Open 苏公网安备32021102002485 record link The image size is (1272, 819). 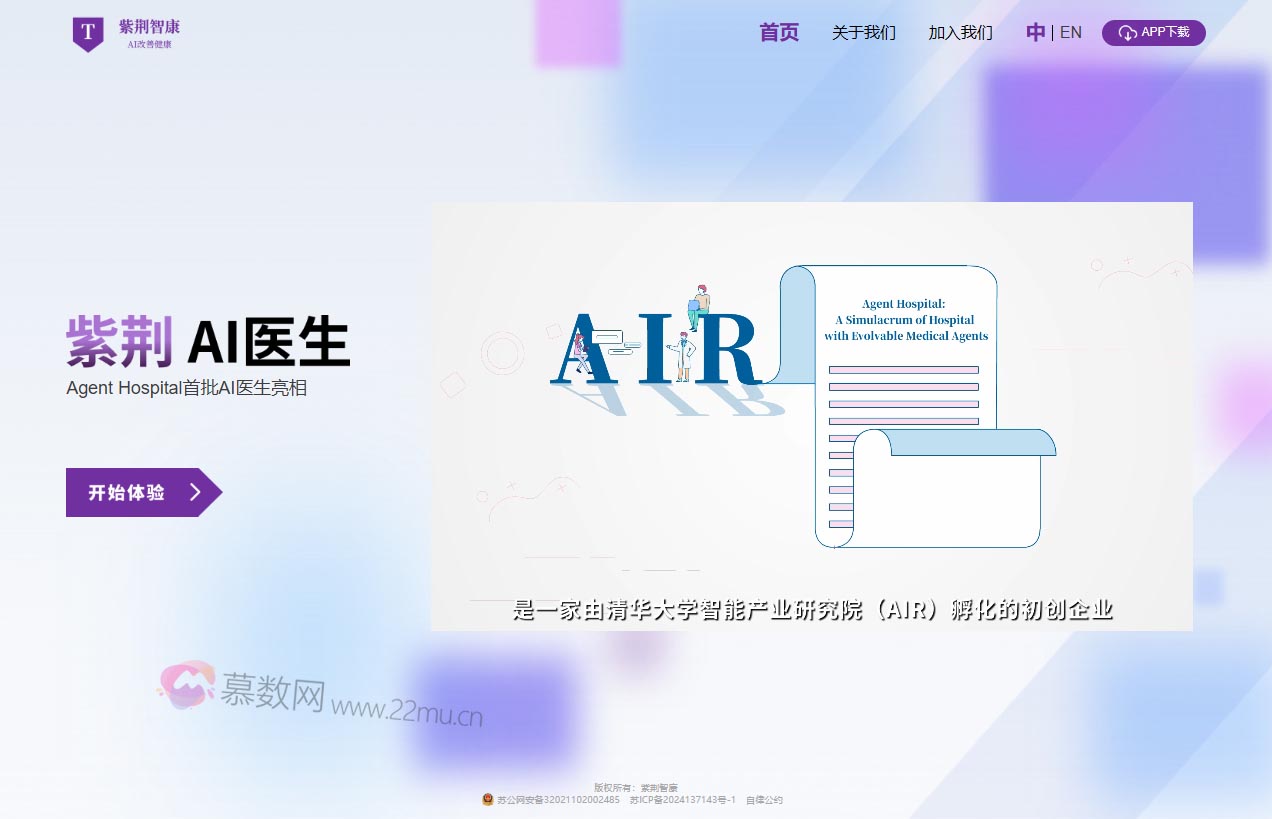pyautogui.click(x=558, y=800)
